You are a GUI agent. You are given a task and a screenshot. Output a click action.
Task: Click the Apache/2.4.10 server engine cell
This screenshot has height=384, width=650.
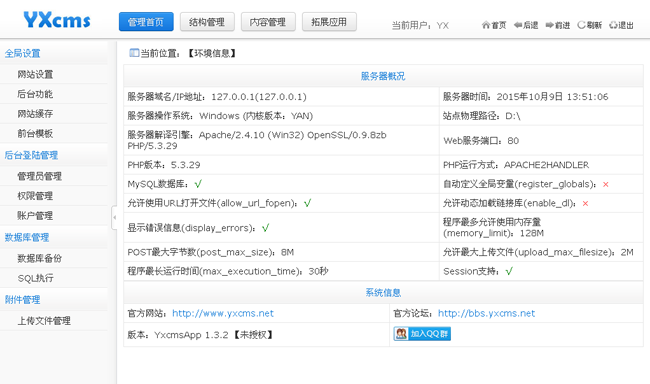pos(281,140)
